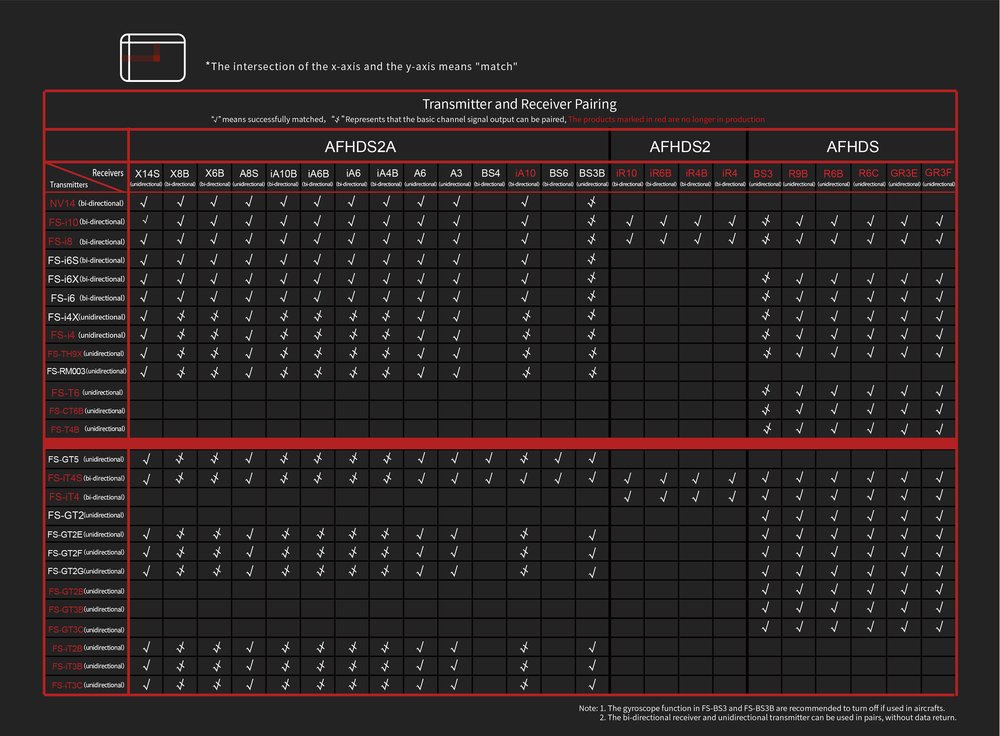Select the FS-GT3C transmitter row label

tap(86, 629)
